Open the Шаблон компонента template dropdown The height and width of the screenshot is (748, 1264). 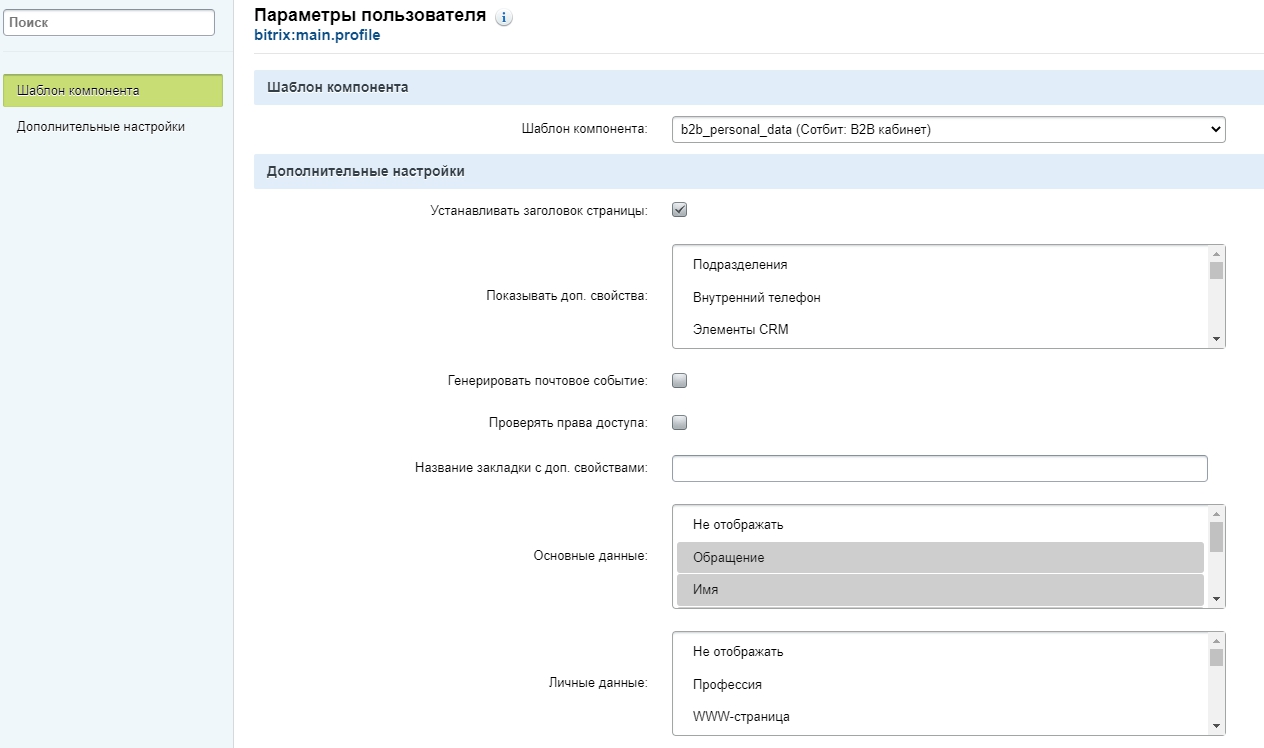coord(949,129)
